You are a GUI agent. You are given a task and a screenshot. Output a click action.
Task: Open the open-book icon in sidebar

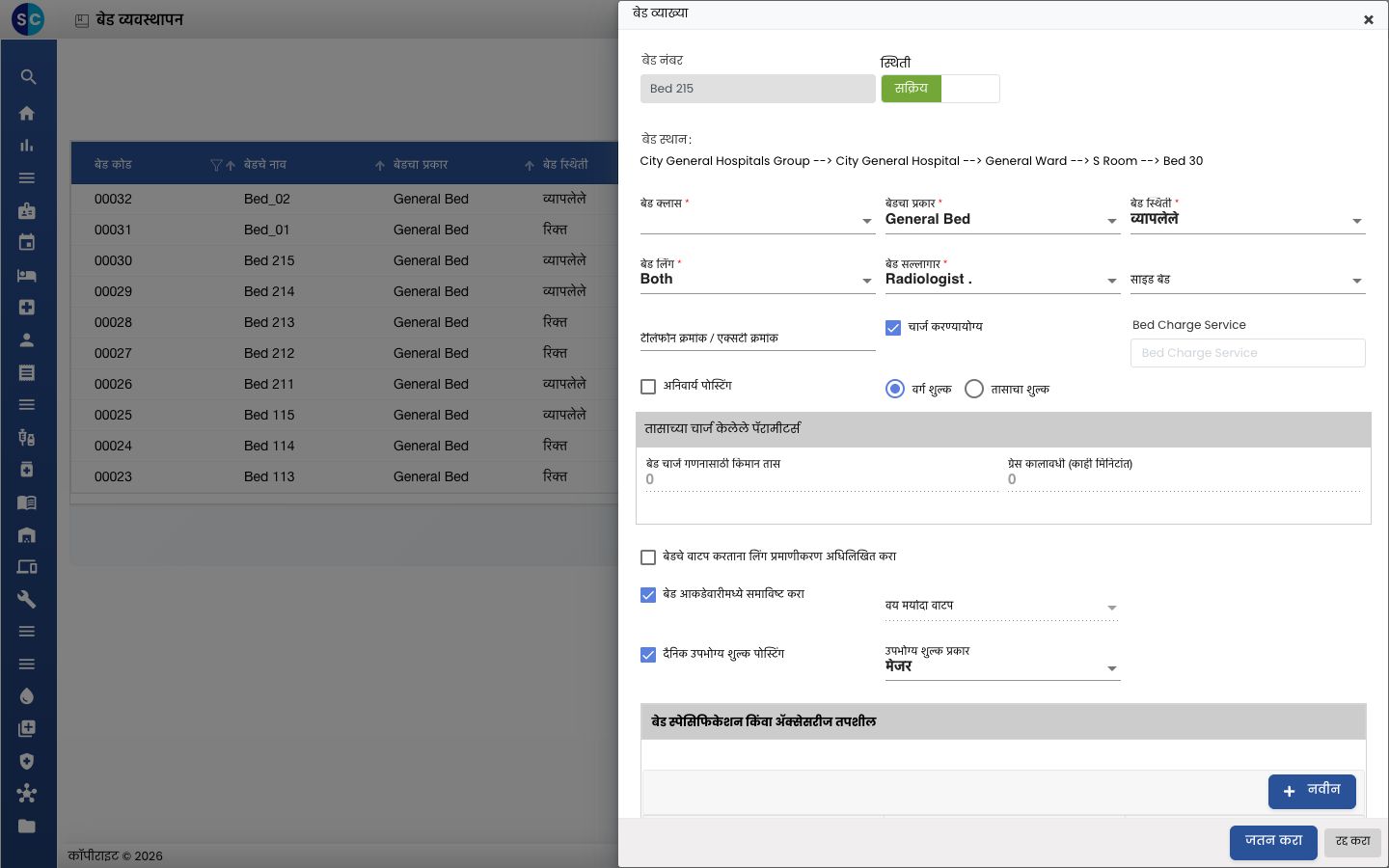click(27, 502)
